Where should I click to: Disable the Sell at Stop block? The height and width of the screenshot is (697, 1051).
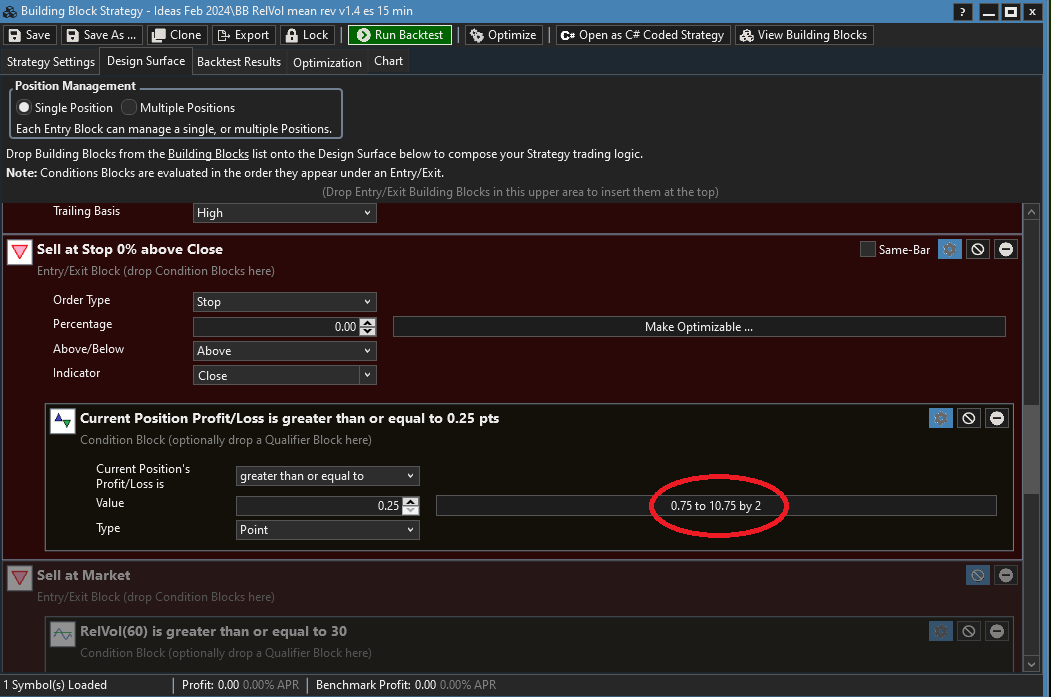point(978,249)
